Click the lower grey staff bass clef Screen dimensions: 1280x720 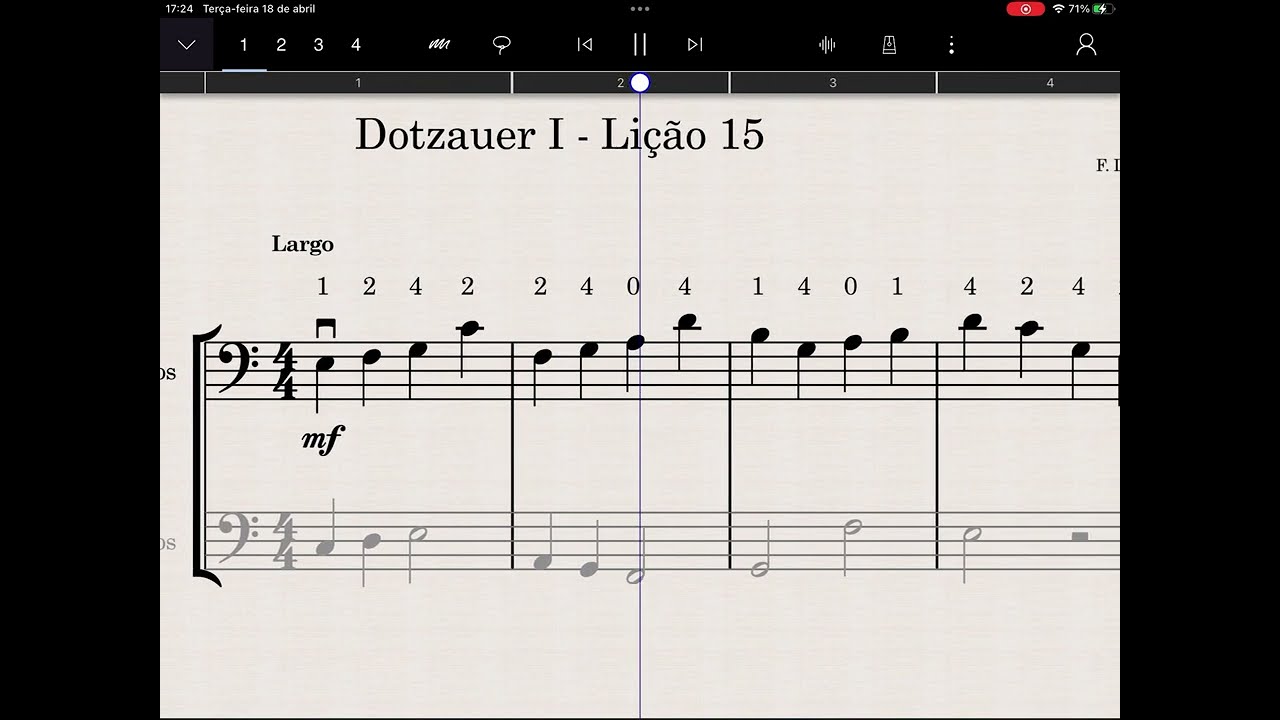tap(239, 538)
